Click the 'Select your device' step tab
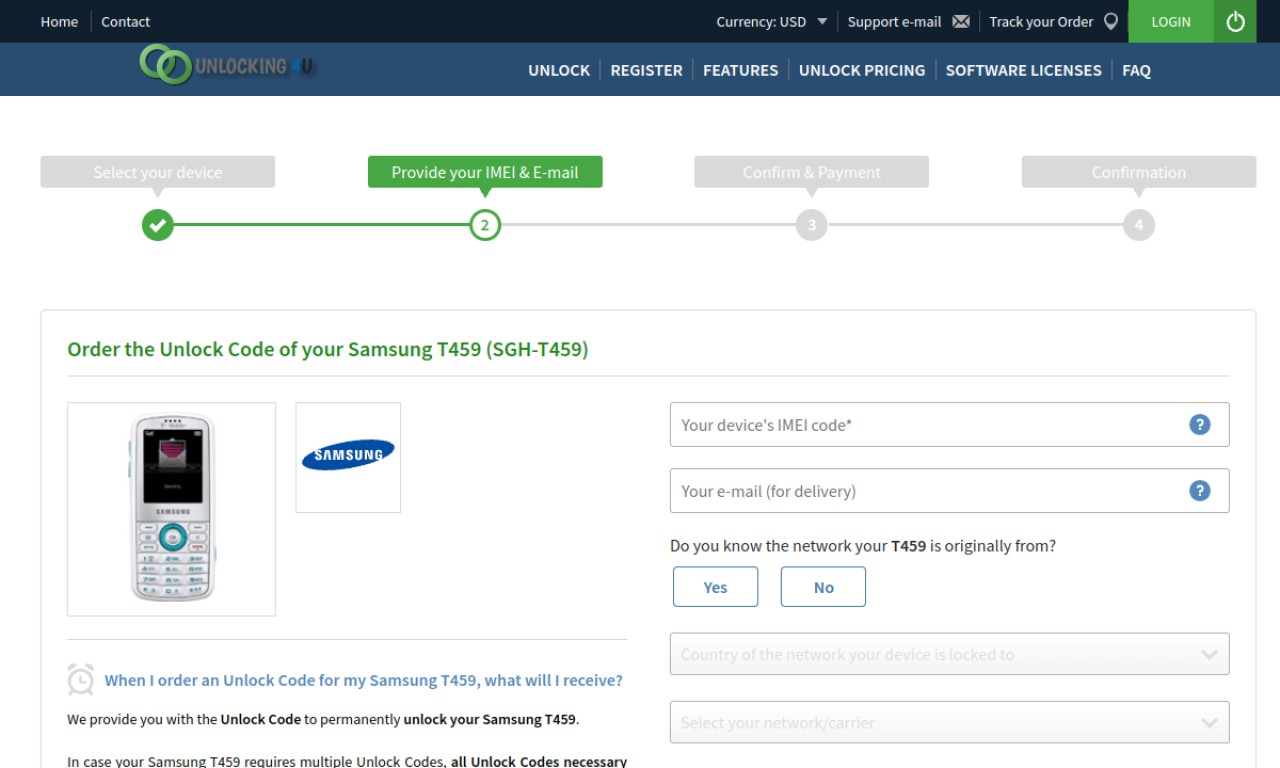Image resolution: width=1280 pixels, height=768 pixels. (x=157, y=172)
